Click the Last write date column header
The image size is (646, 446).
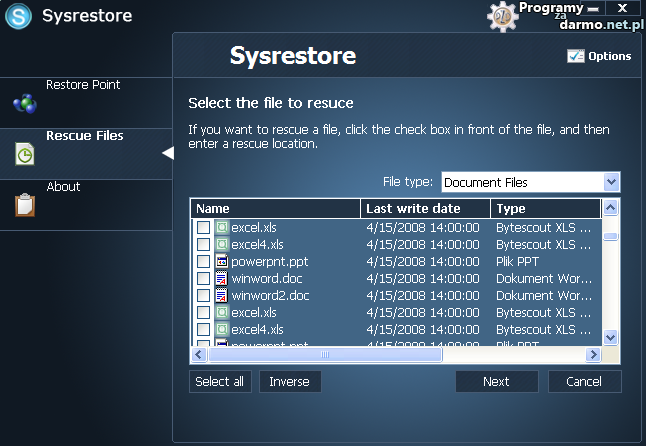click(425, 209)
